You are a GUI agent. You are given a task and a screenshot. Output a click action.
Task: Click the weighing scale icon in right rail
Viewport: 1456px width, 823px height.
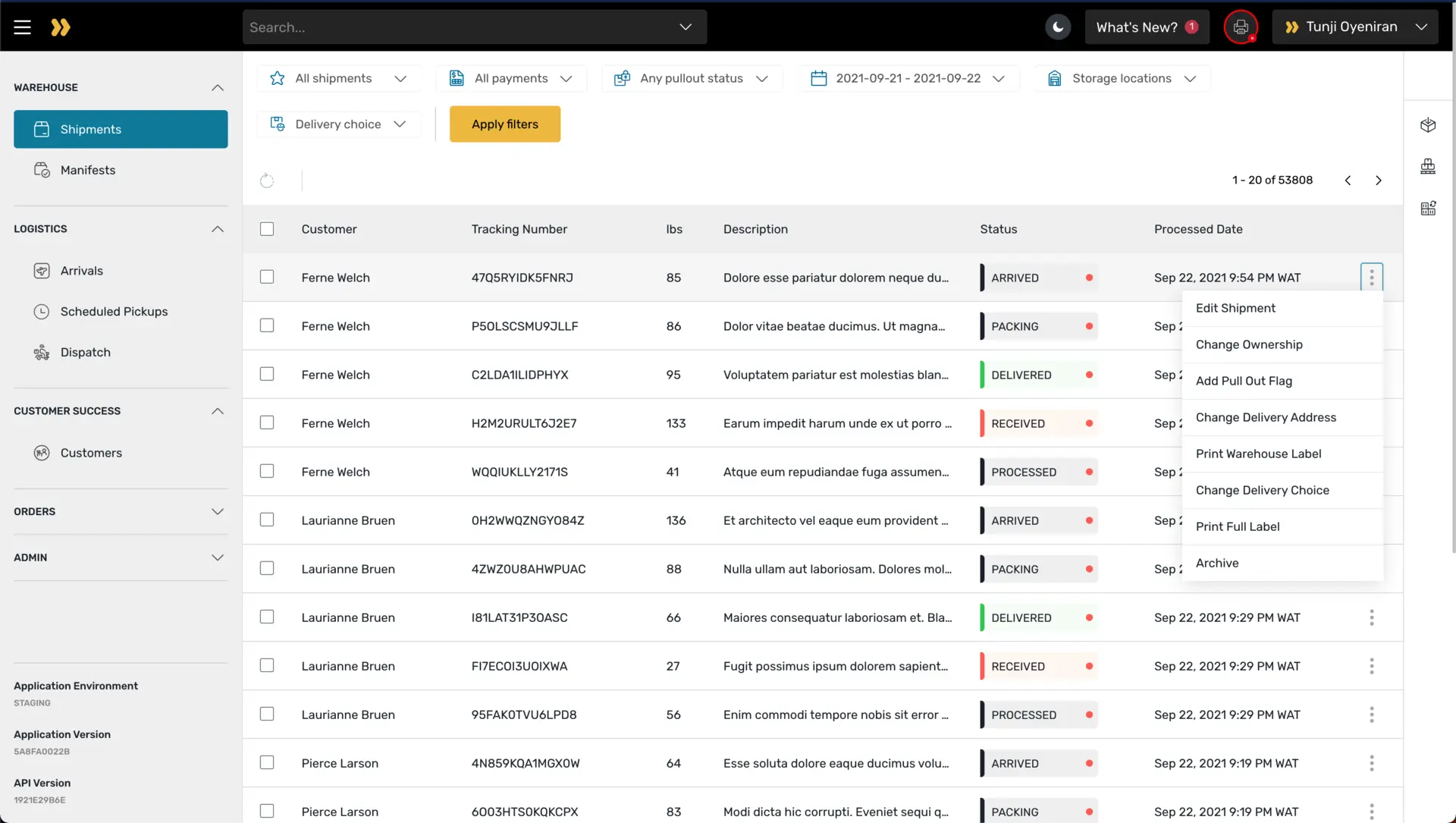1428,166
